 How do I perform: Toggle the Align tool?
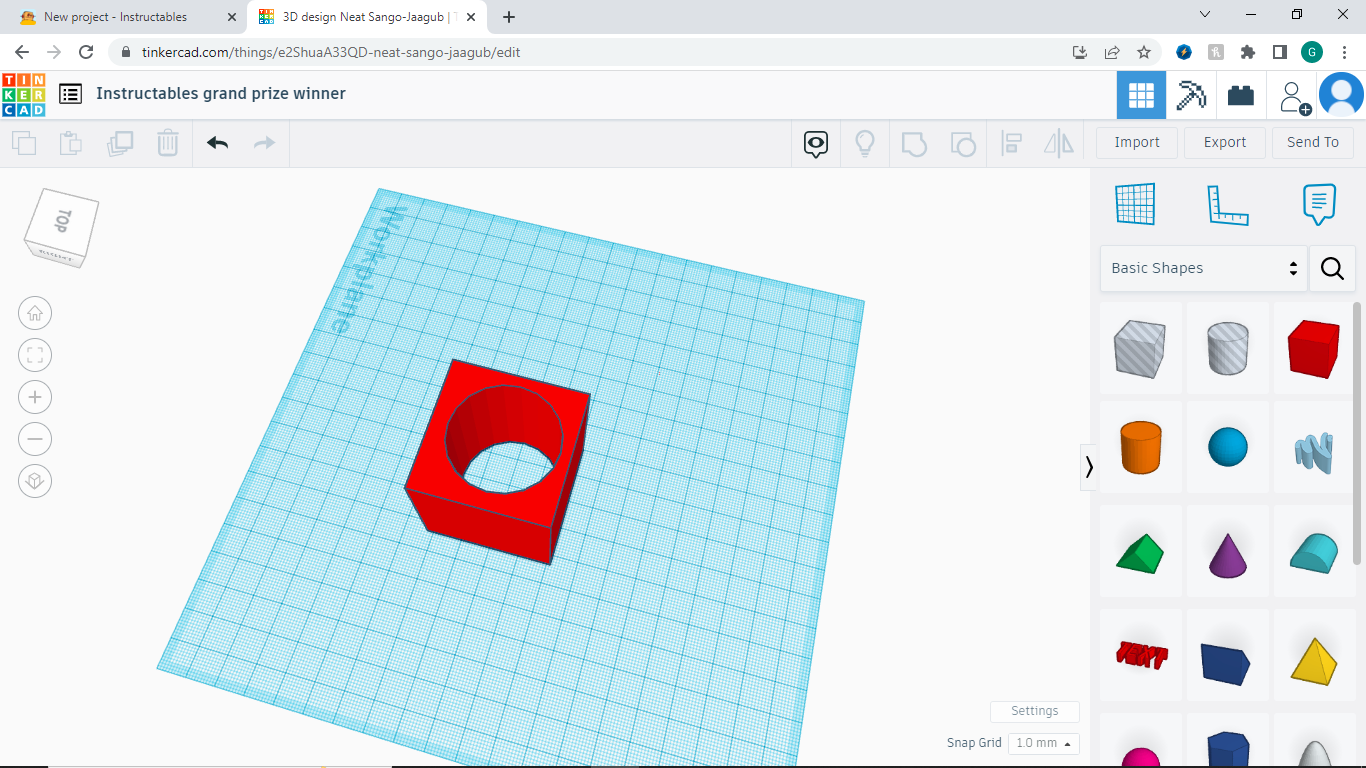(1011, 143)
